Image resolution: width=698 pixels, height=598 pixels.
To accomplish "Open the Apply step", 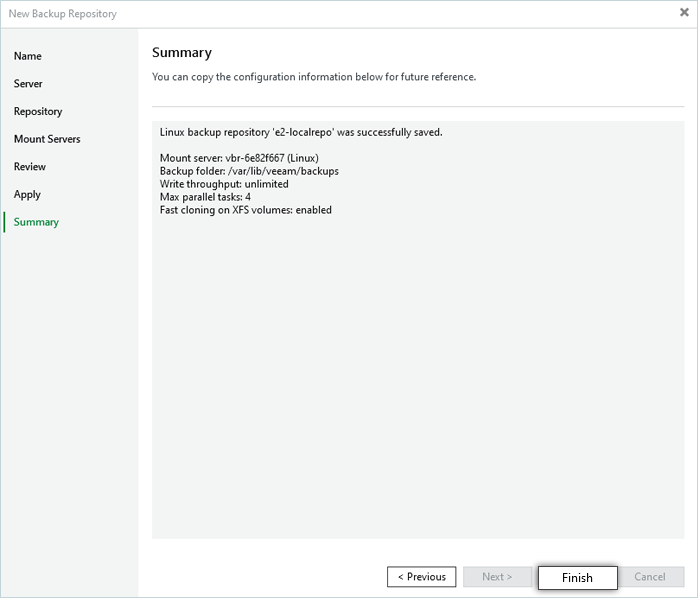I will (x=27, y=194).
